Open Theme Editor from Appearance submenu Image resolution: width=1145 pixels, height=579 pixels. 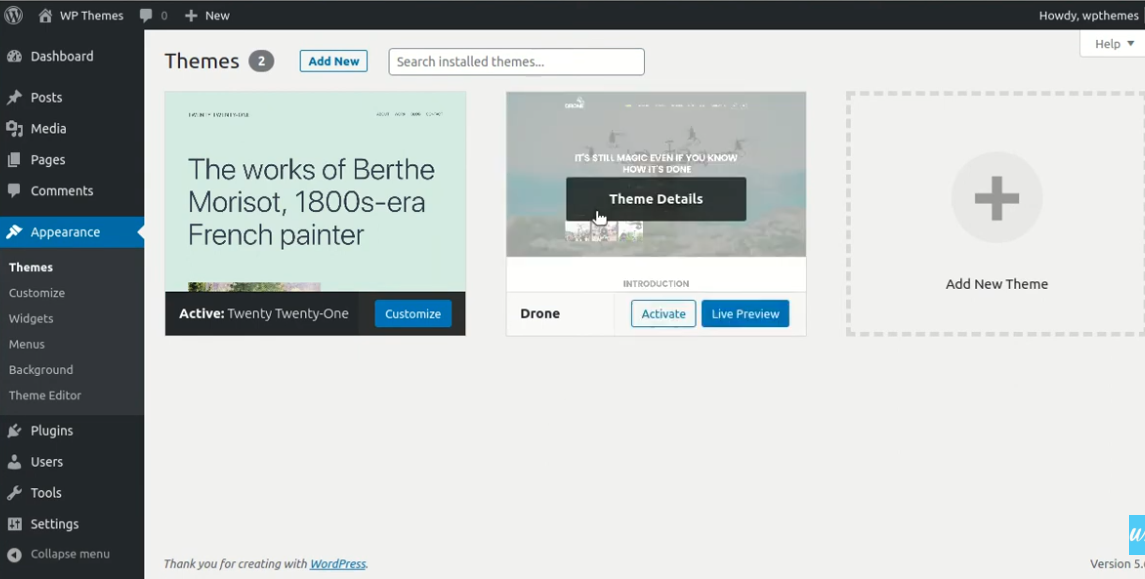[45, 395]
